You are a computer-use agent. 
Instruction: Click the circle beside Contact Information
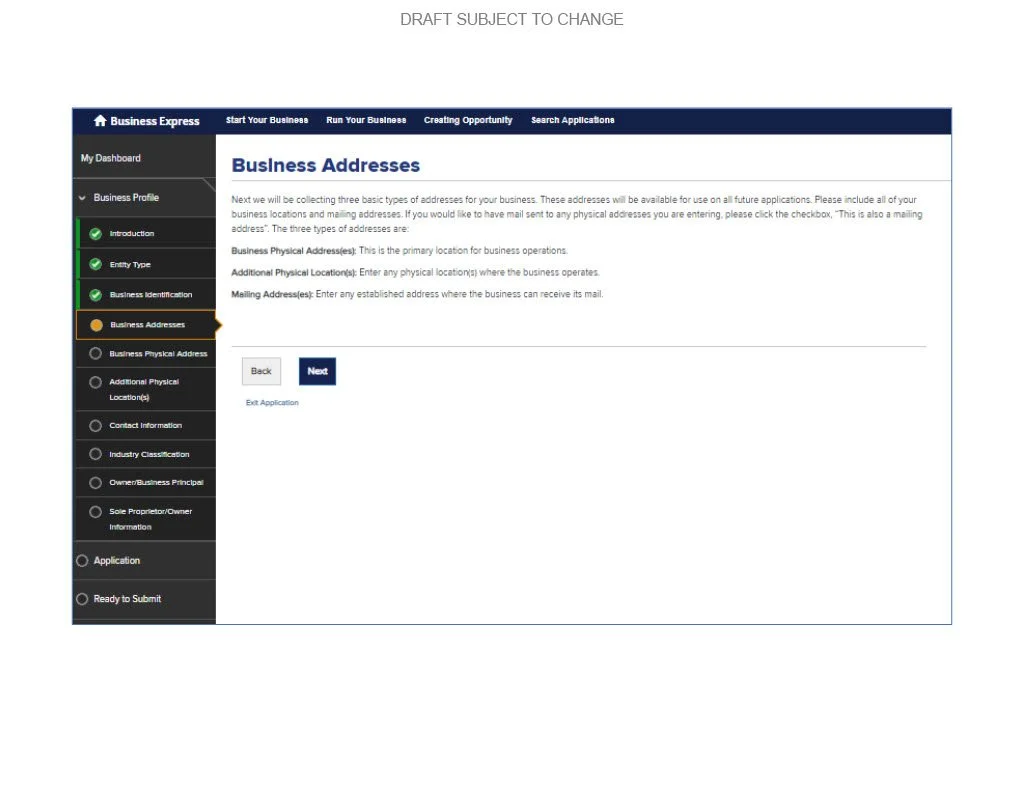coord(95,426)
